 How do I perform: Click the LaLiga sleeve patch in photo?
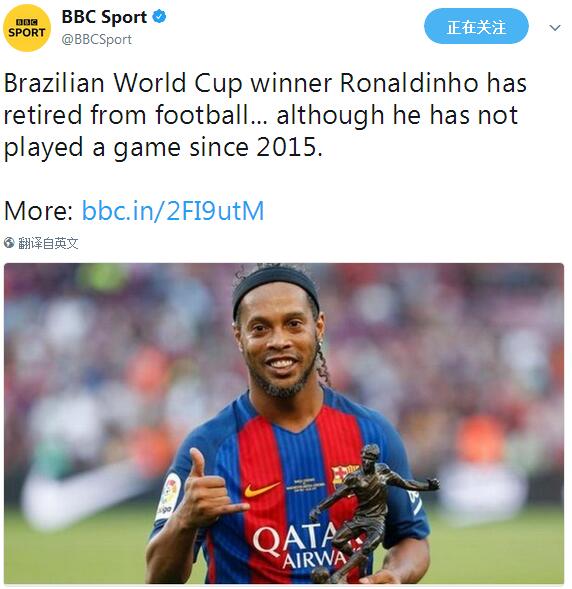point(169,496)
